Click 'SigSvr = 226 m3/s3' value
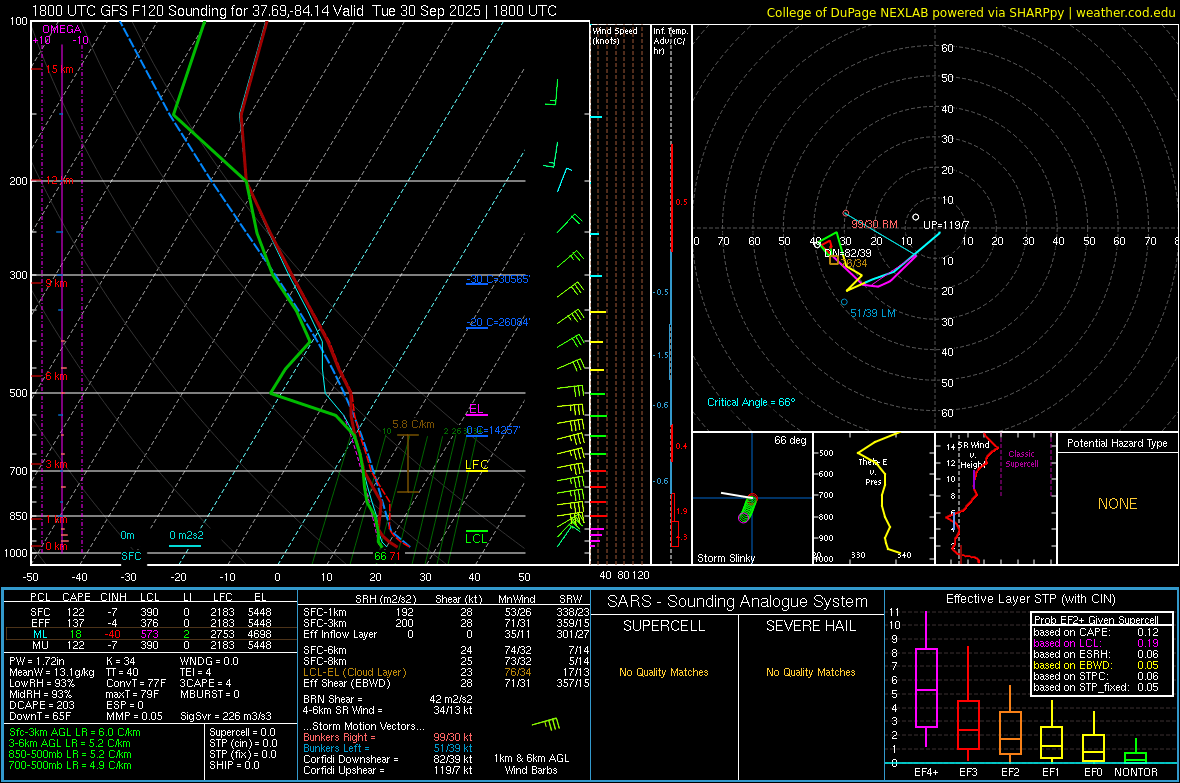This screenshot has width=1180, height=783. pos(226,716)
